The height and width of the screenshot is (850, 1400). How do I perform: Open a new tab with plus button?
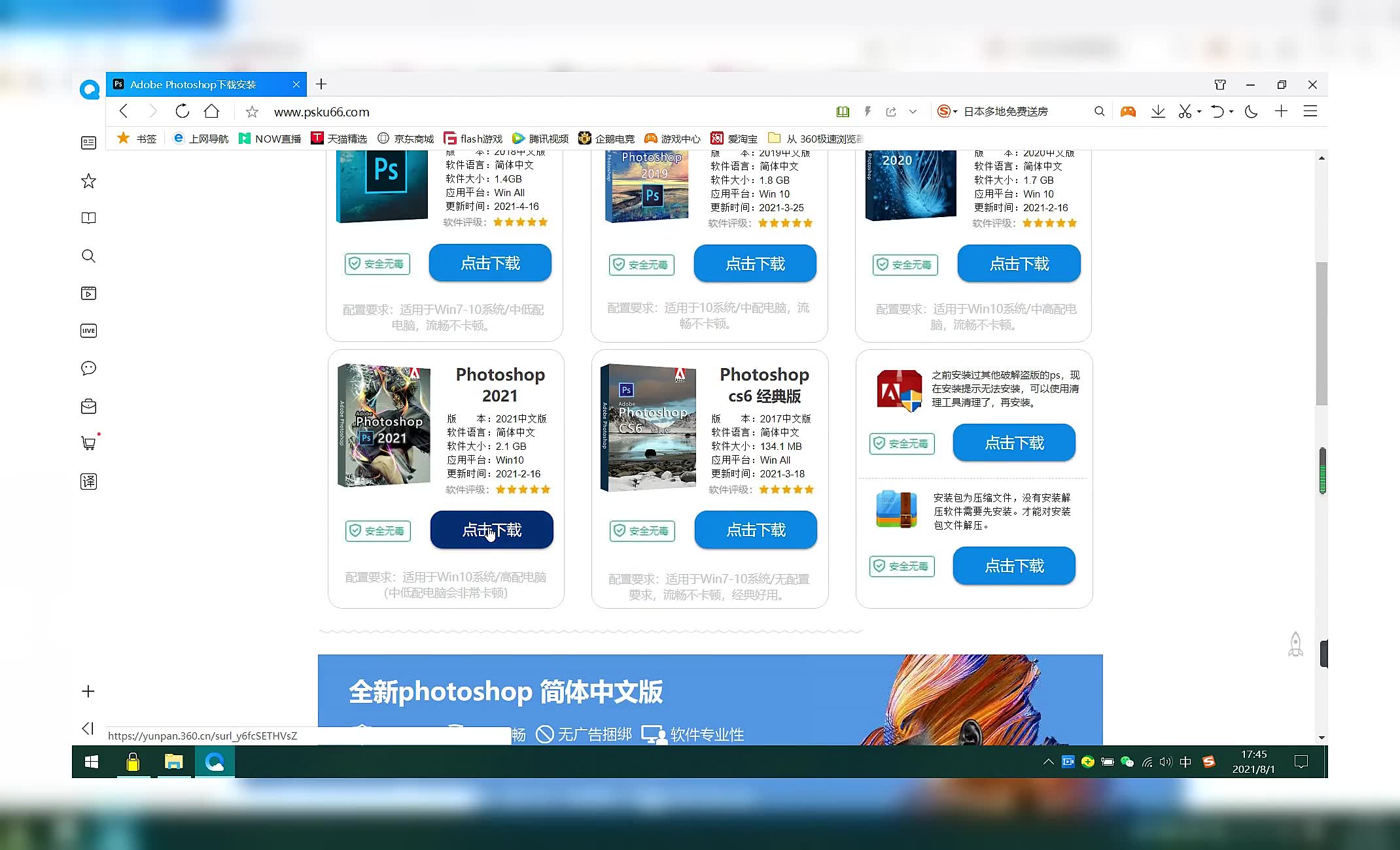(x=321, y=84)
